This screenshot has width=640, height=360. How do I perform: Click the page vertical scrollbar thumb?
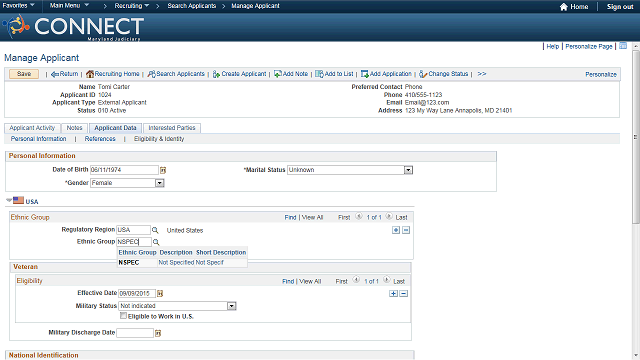tap(636, 137)
